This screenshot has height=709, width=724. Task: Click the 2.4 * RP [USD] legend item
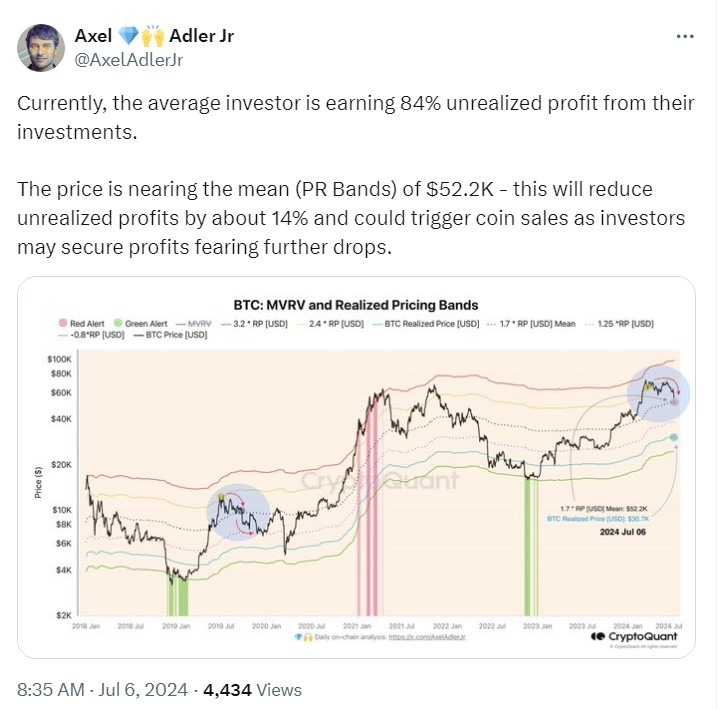(x=331, y=324)
